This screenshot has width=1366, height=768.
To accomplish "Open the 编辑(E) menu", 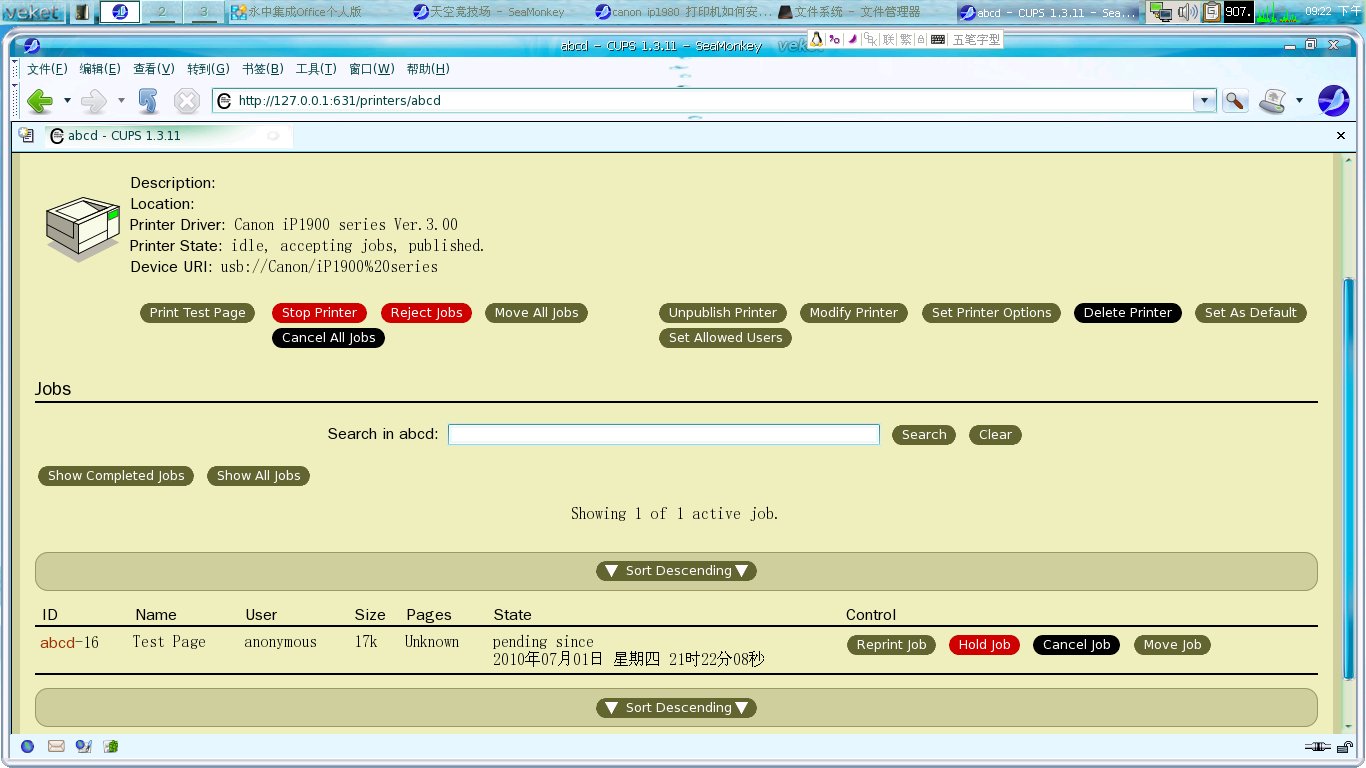I will click(x=100, y=69).
